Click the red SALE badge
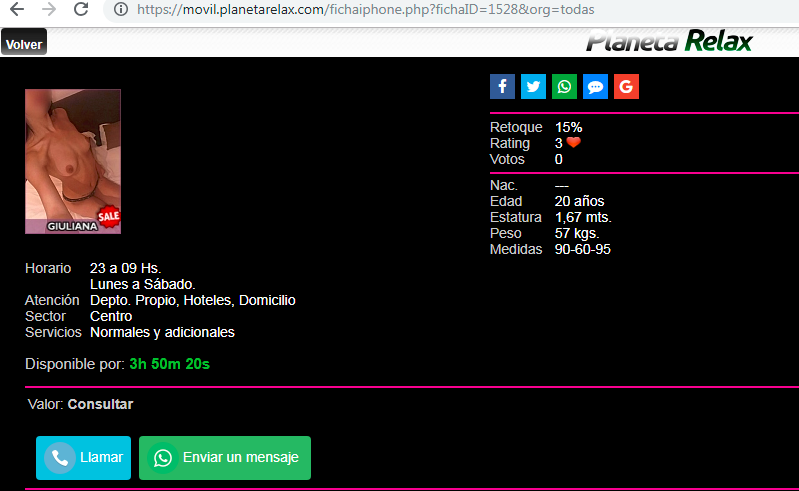The height and width of the screenshot is (491, 799). click(109, 217)
